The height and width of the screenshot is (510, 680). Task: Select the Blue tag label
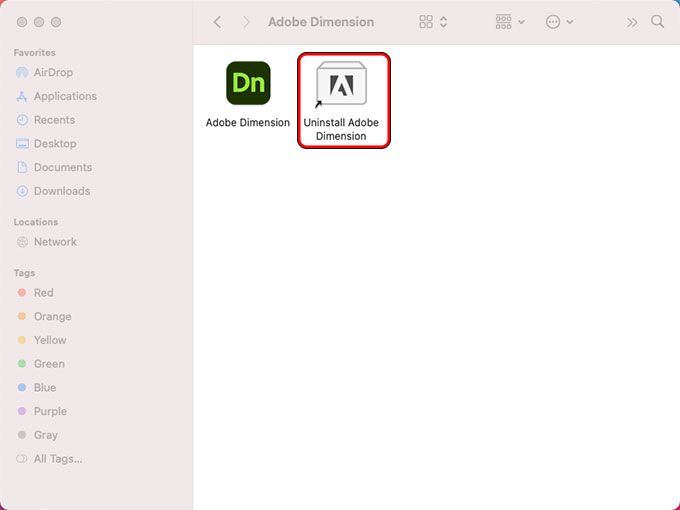point(45,388)
